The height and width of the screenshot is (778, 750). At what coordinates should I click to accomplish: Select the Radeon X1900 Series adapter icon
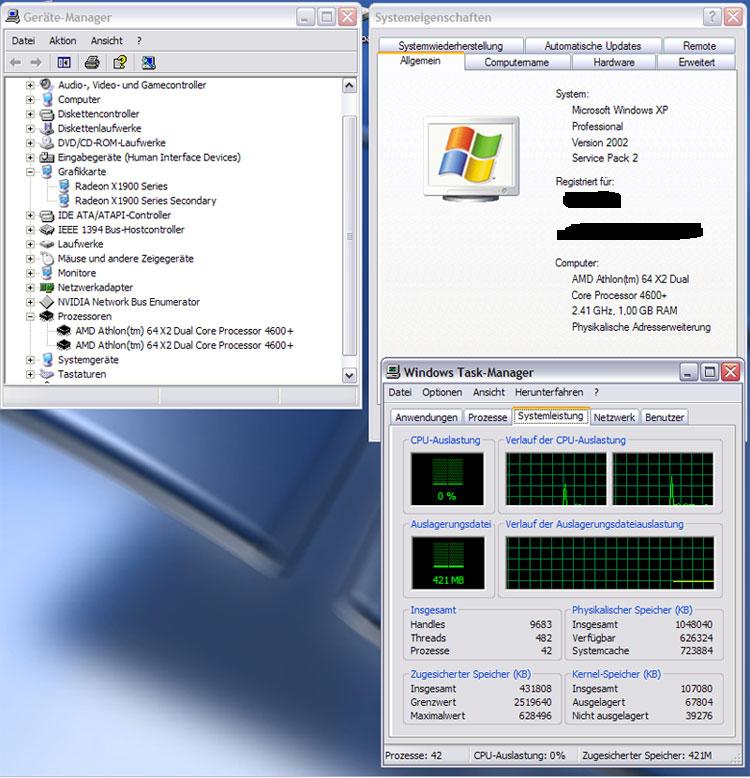pos(64,186)
